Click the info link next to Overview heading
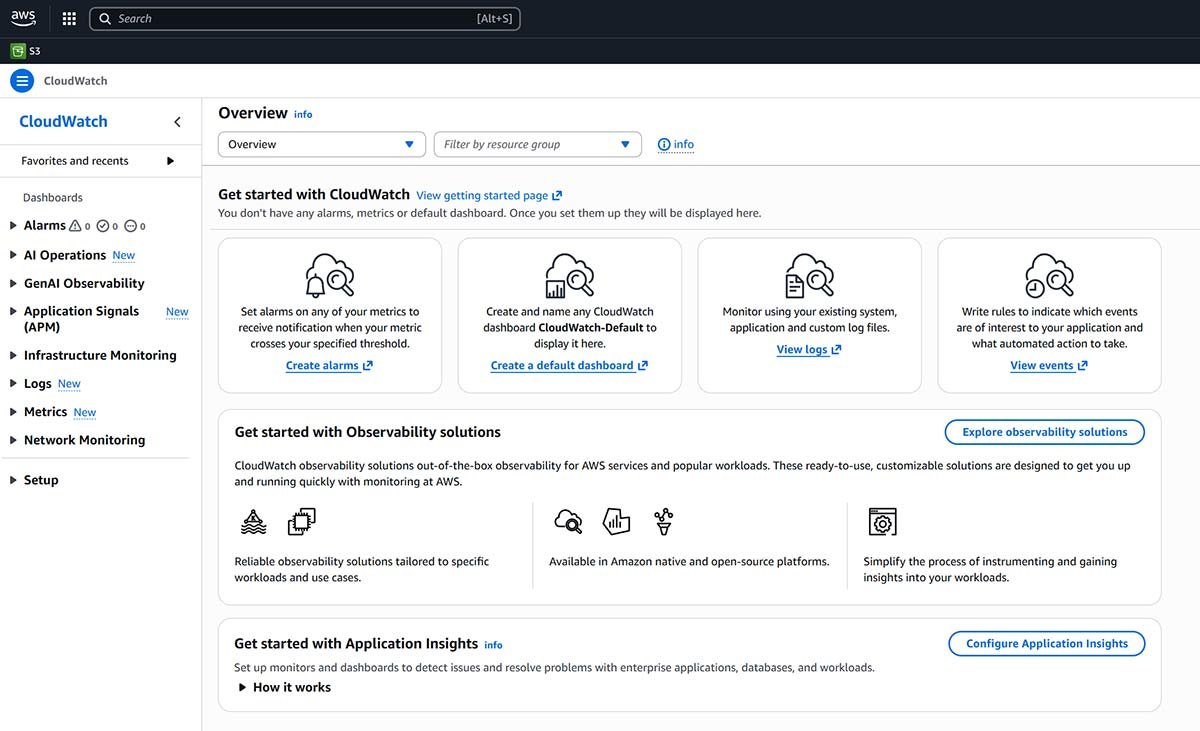Viewport: 1200px width, 731px height. [303, 115]
